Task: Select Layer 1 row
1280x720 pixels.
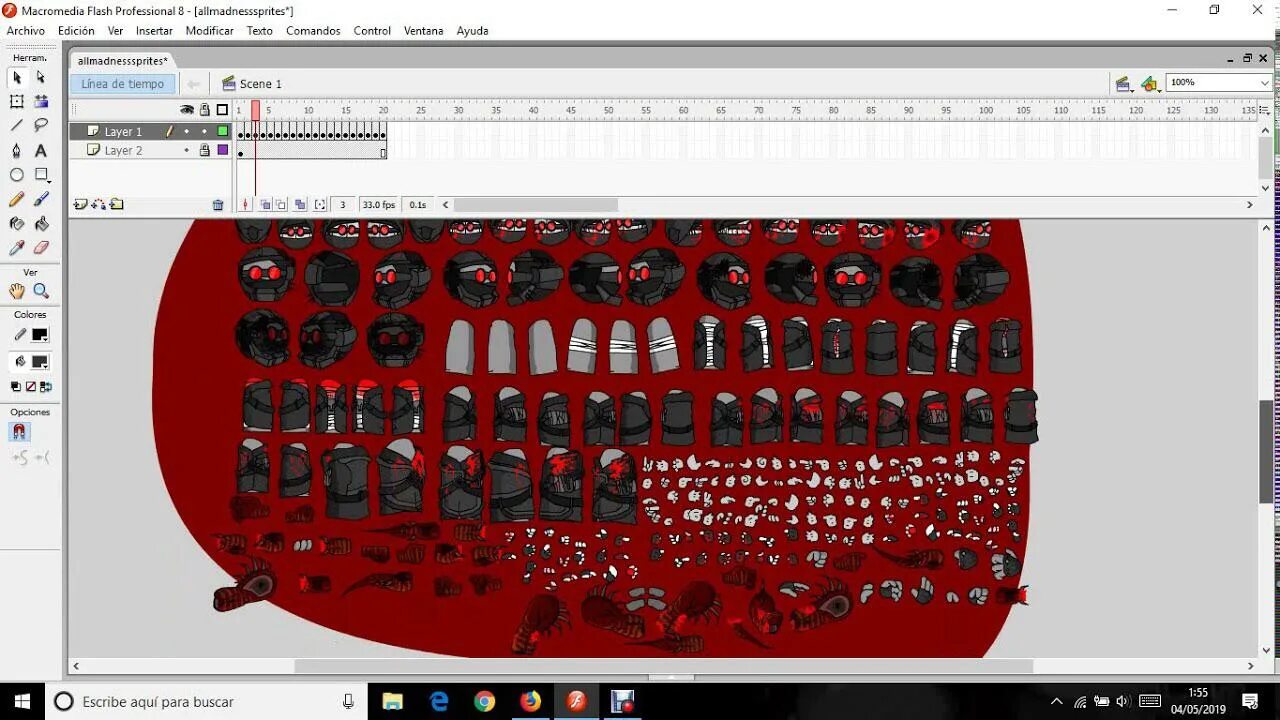Action: point(151,131)
